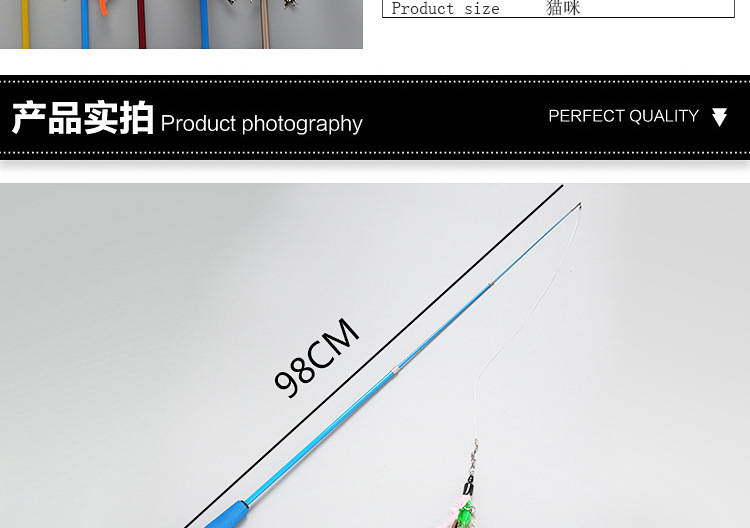This screenshot has width=750, height=528.
Task: Click the black clip above green feather
Action: pos(468,488)
